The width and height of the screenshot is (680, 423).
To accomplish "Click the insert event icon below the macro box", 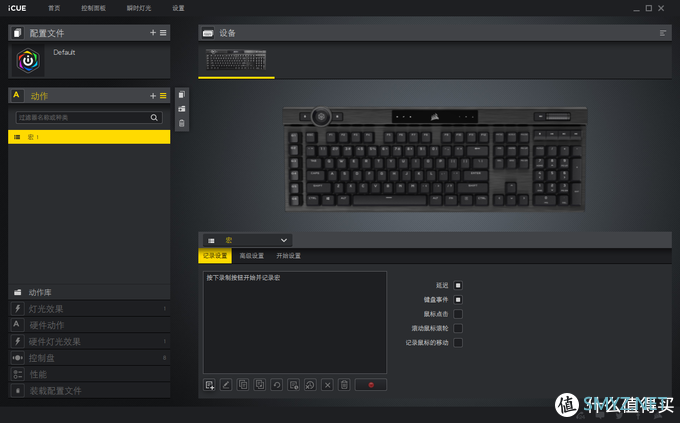I will tap(209, 385).
